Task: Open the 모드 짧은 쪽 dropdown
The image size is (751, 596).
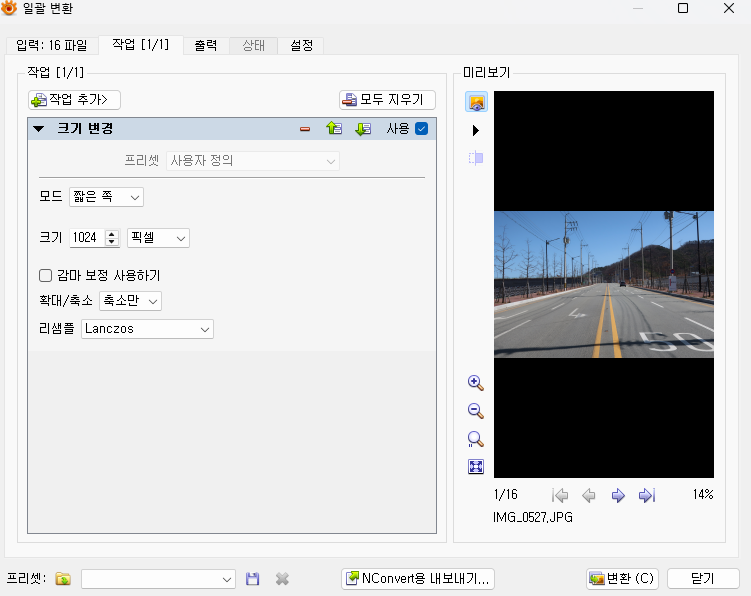Action: click(106, 197)
